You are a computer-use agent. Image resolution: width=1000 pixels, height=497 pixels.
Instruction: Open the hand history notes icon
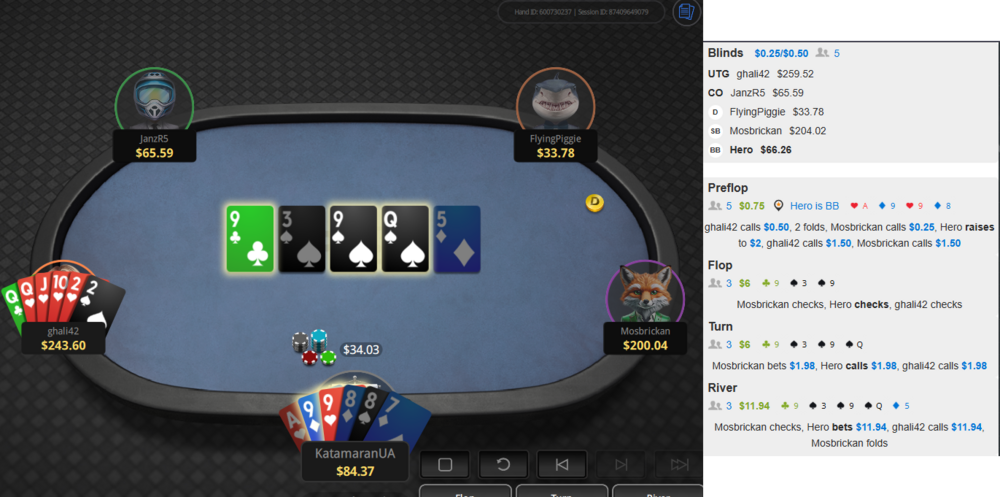686,12
